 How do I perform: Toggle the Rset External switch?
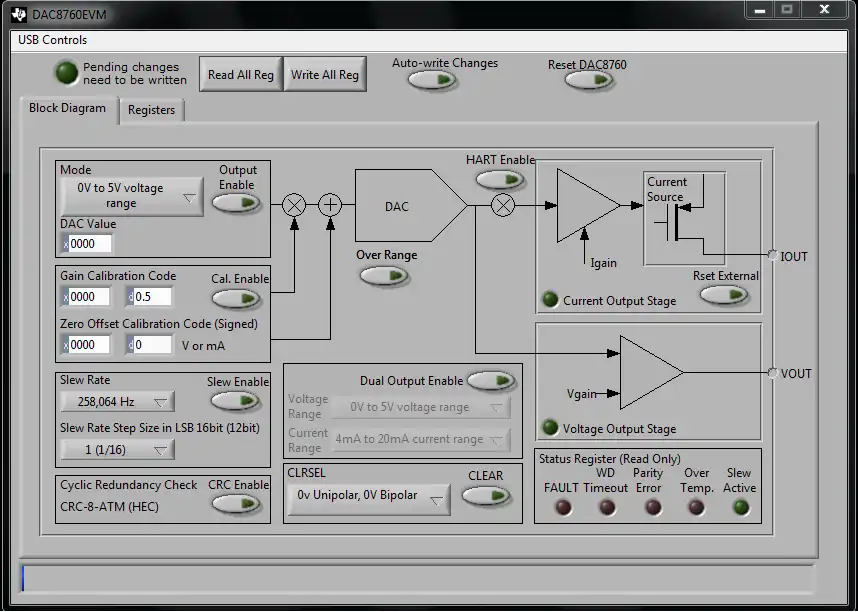click(724, 295)
